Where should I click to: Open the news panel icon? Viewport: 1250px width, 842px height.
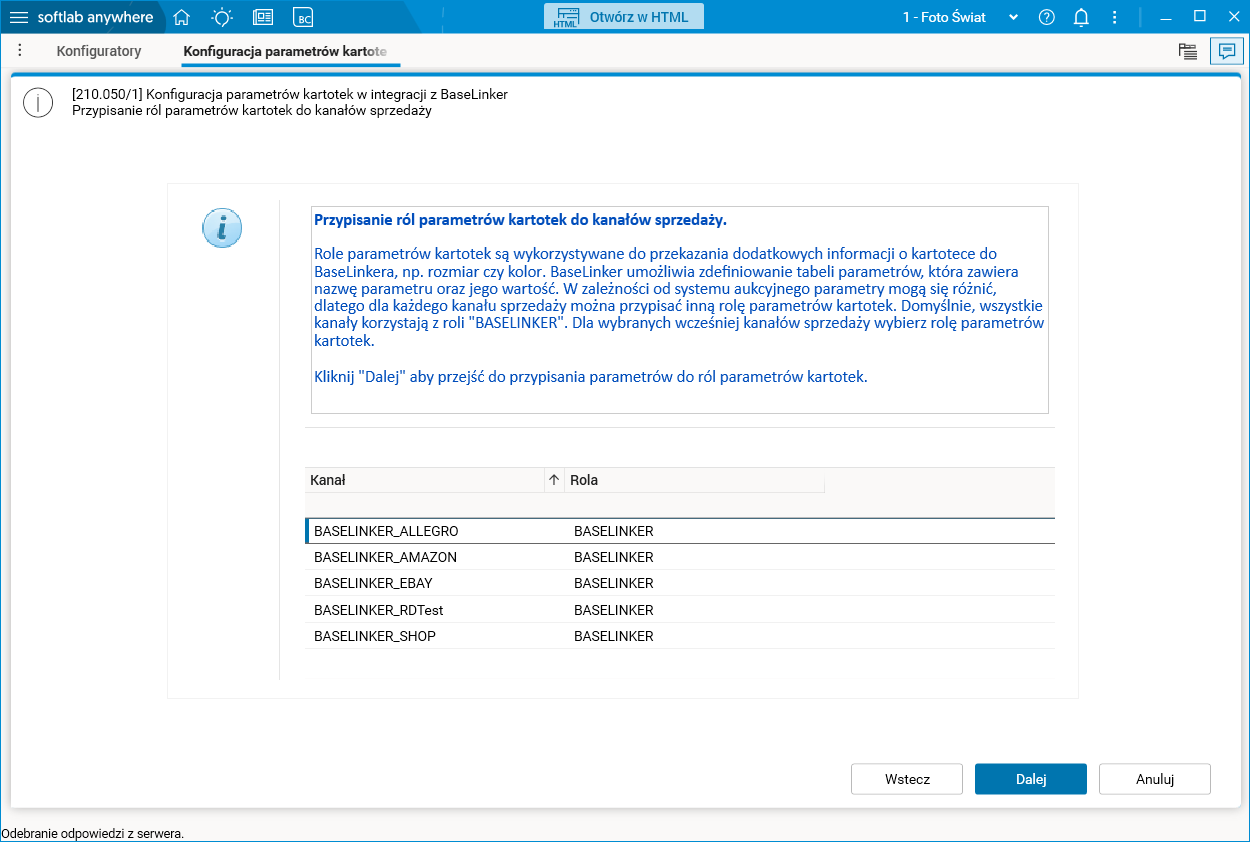pos(263,17)
